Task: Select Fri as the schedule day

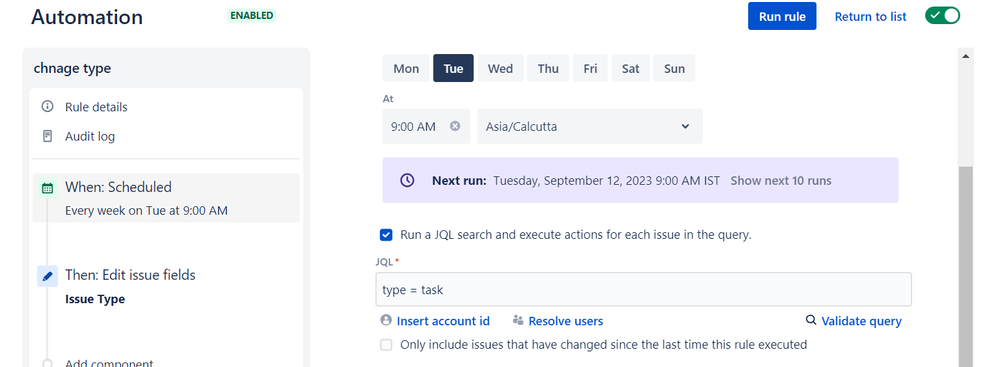Action: tap(591, 68)
